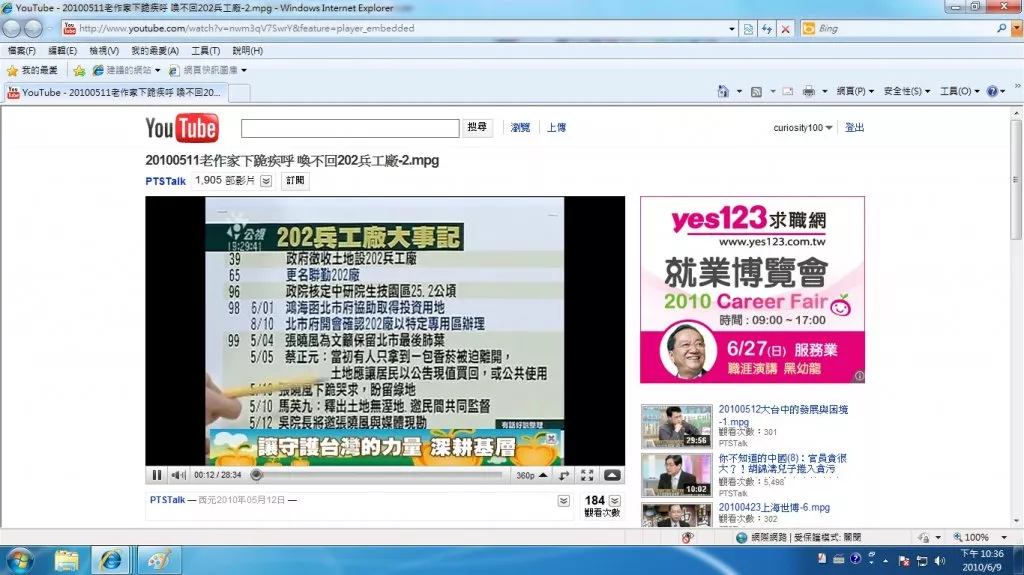This screenshot has height=575, width=1024.
Task: Expand the 1,905 部影片 videos dropdown
Action: coord(266,181)
